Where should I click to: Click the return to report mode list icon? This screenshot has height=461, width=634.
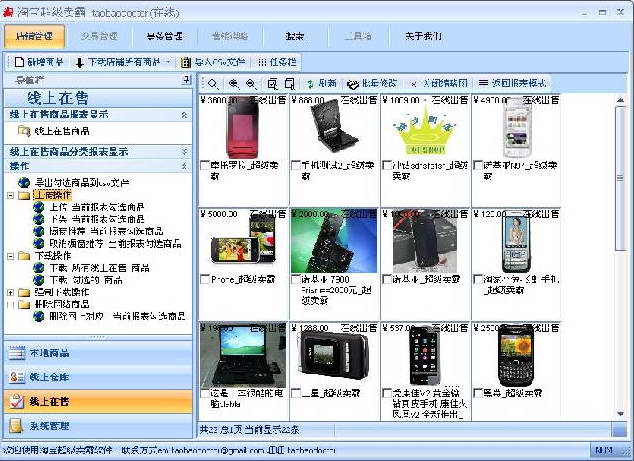tap(483, 83)
